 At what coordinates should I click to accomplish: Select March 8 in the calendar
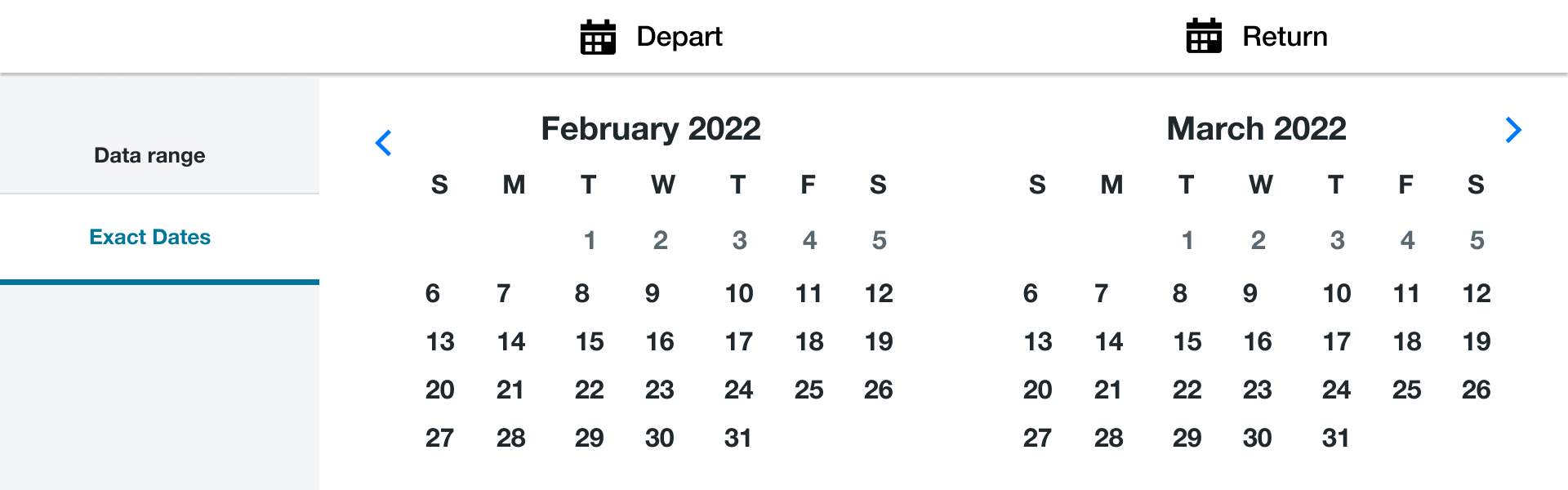point(1179,293)
